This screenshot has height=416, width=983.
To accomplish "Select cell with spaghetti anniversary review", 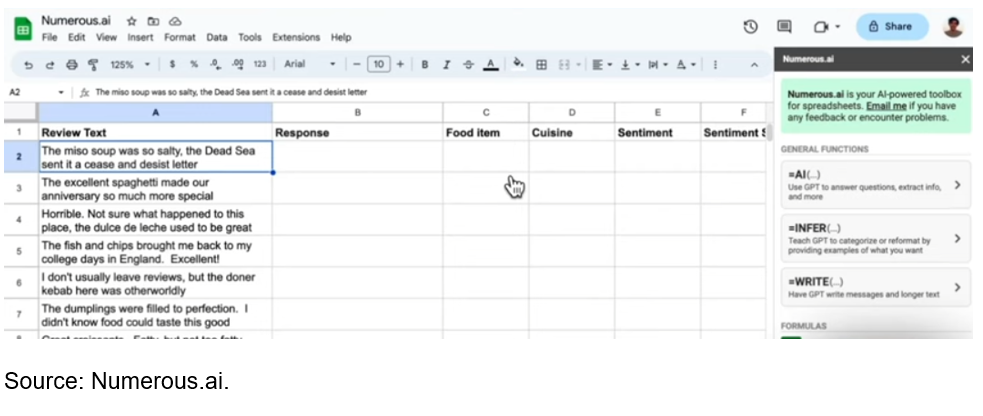I will tap(155, 189).
